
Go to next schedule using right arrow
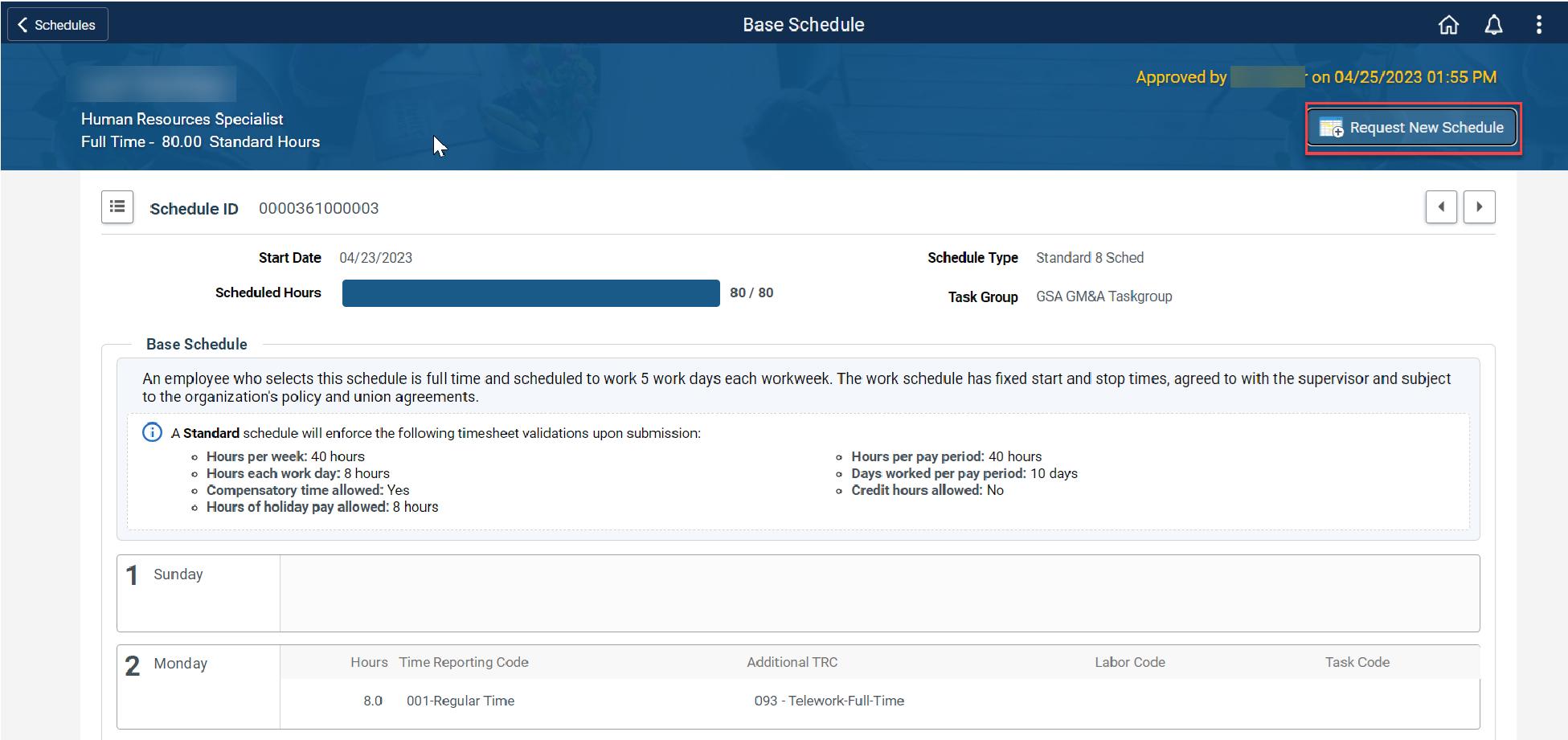coord(1480,206)
